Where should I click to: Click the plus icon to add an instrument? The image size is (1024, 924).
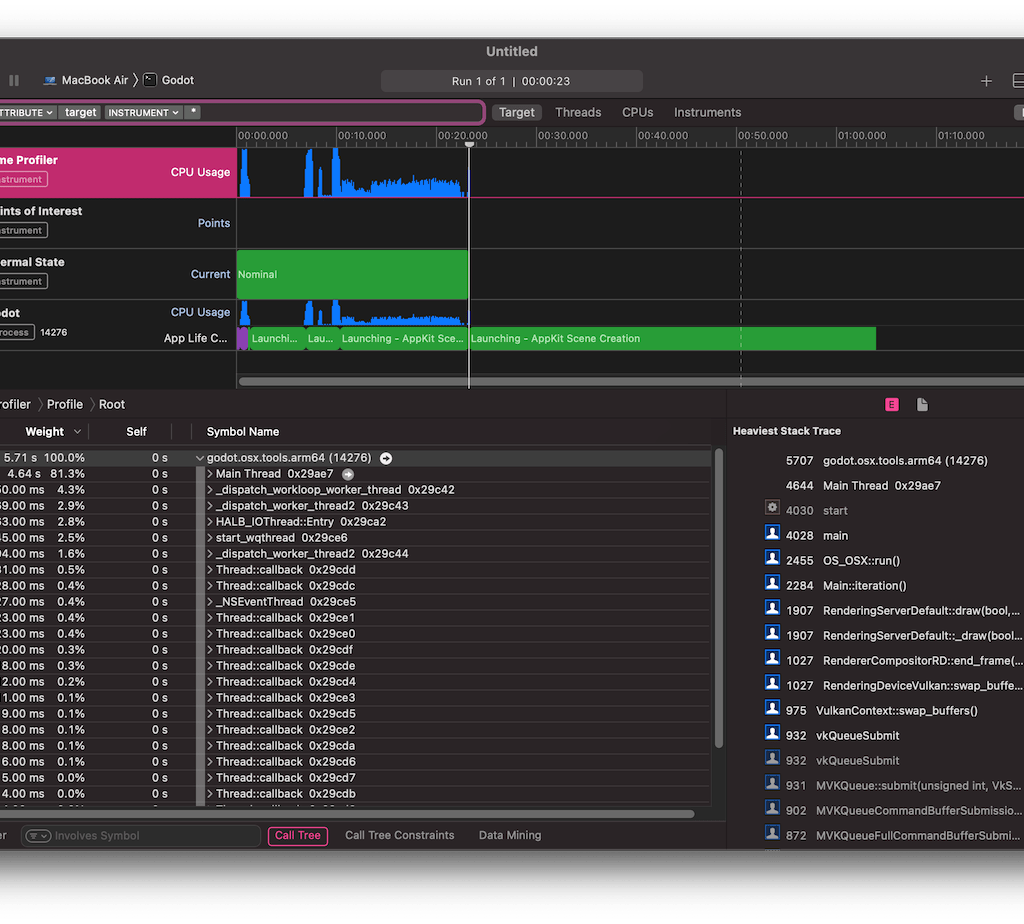[x=986, y=81]
